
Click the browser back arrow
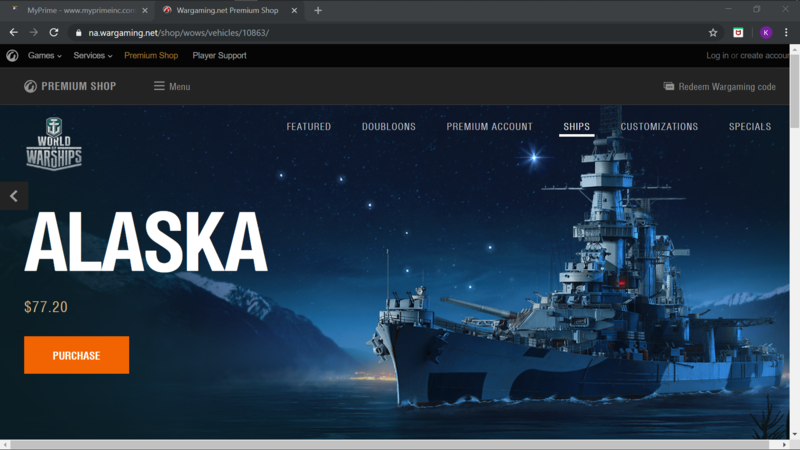pos(13,32)
